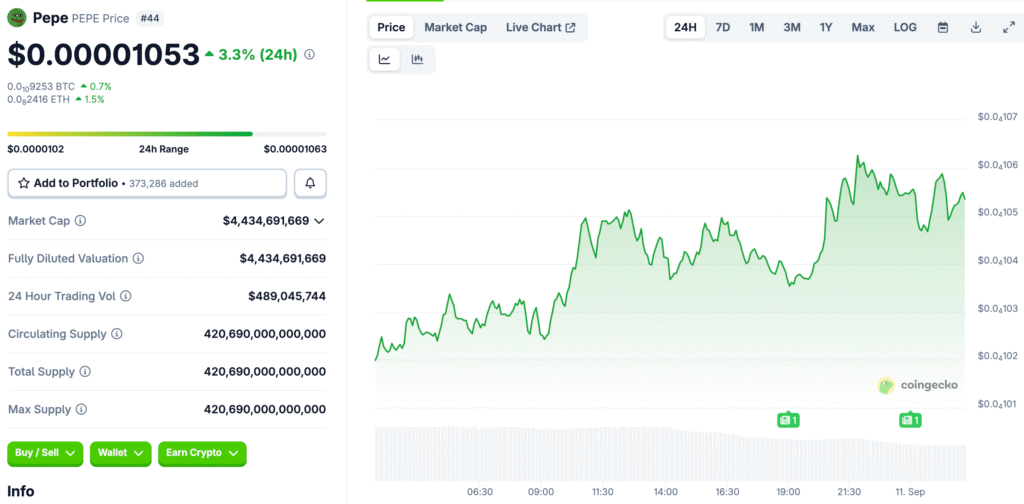1024x504 pixels.
Task: Expand the Market Cap value chevron
Action: [x=319, y=221]
